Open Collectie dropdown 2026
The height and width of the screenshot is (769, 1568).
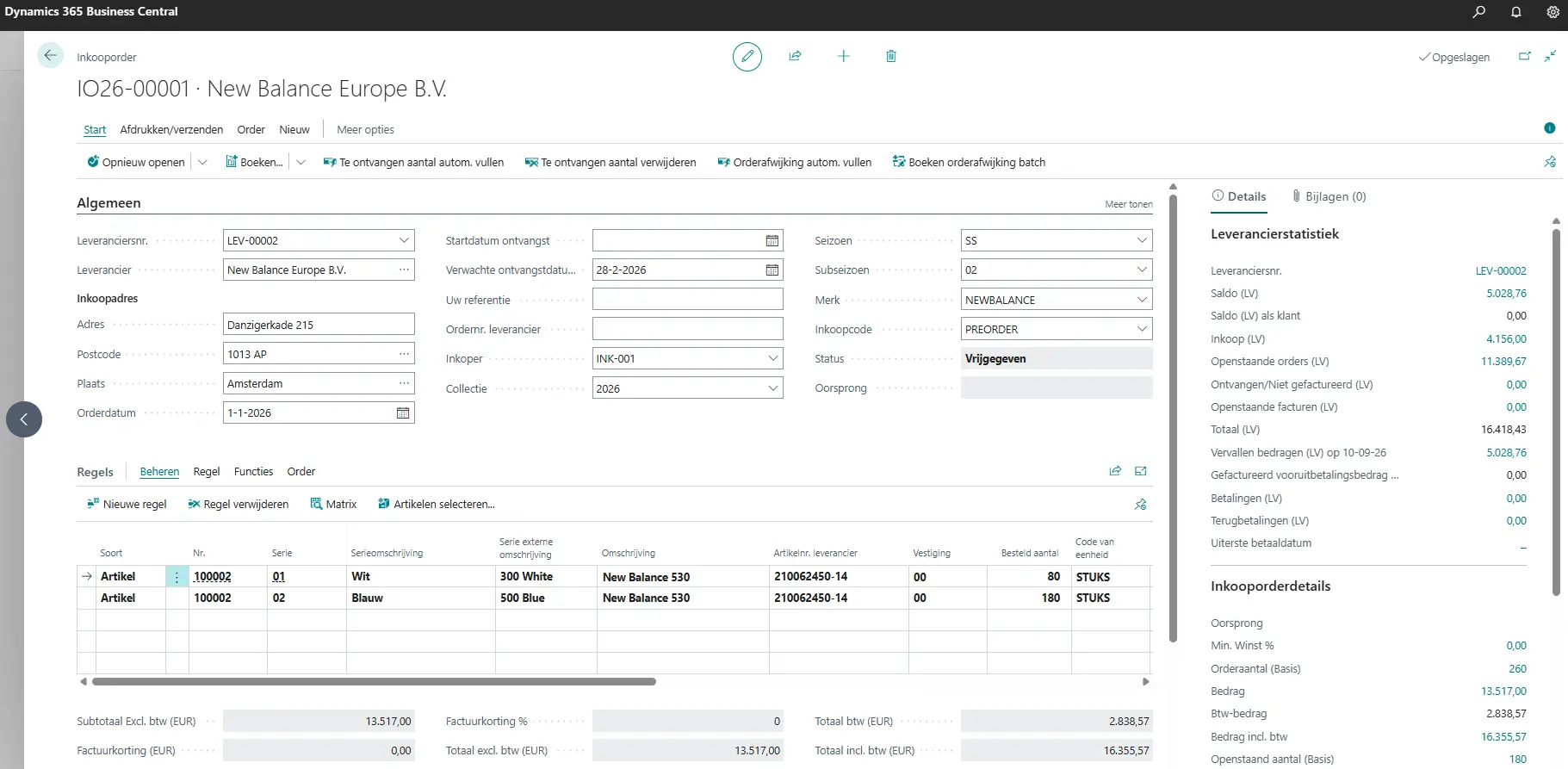[772, 388]
